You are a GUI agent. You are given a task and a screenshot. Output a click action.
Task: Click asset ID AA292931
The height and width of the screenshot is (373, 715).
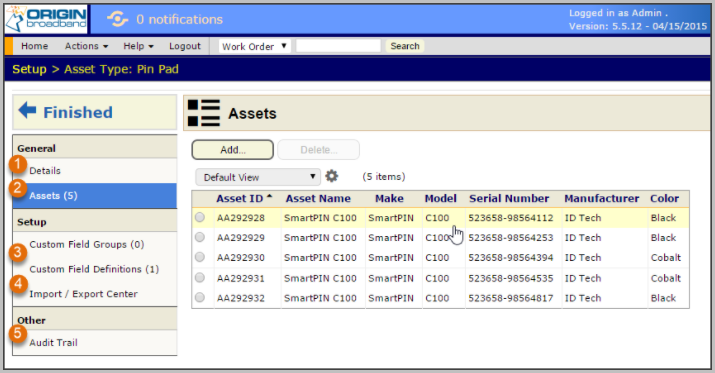241,278
